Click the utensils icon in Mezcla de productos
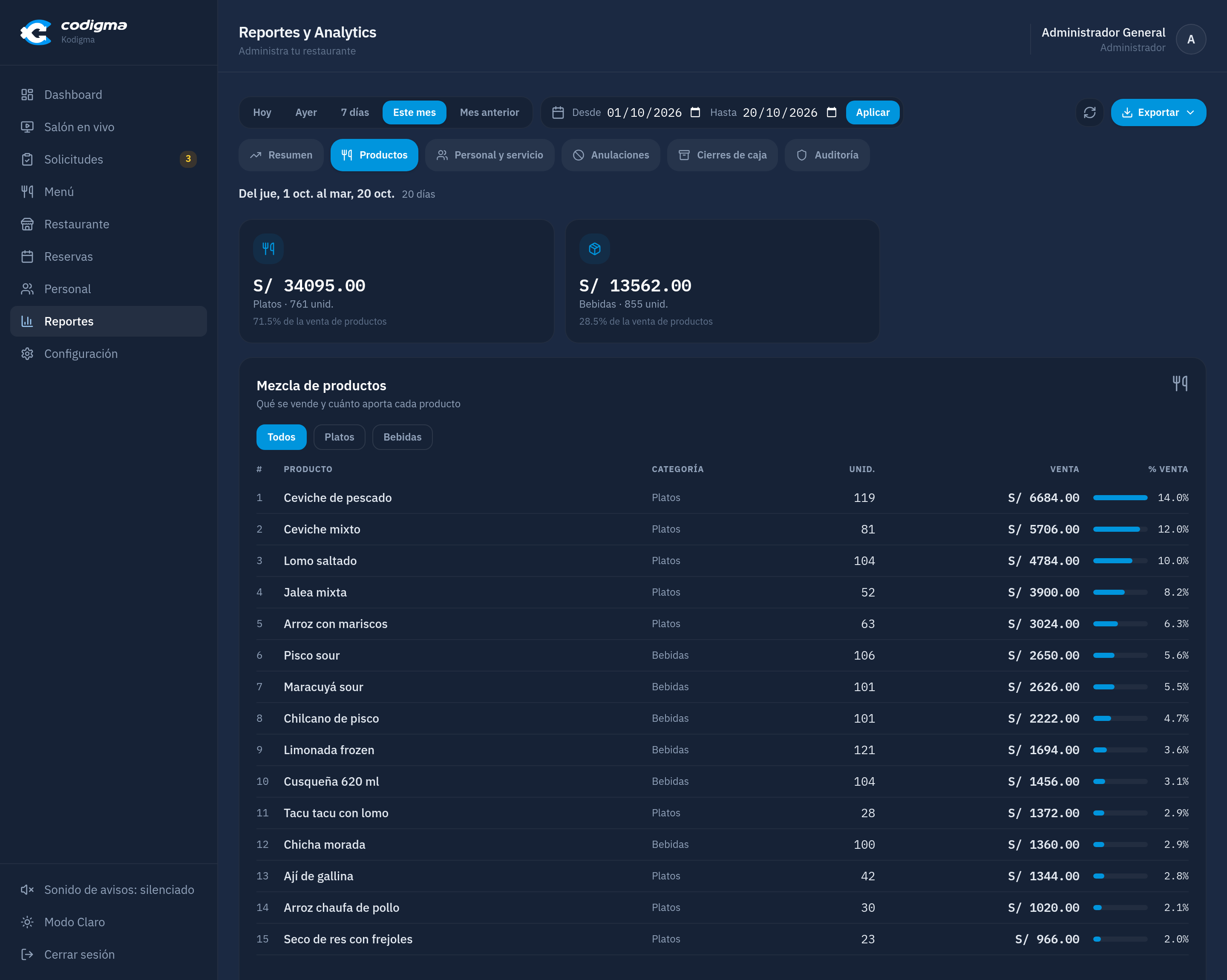The height and width of the screenshot is (980, 1227). (x=1180, y=383)
